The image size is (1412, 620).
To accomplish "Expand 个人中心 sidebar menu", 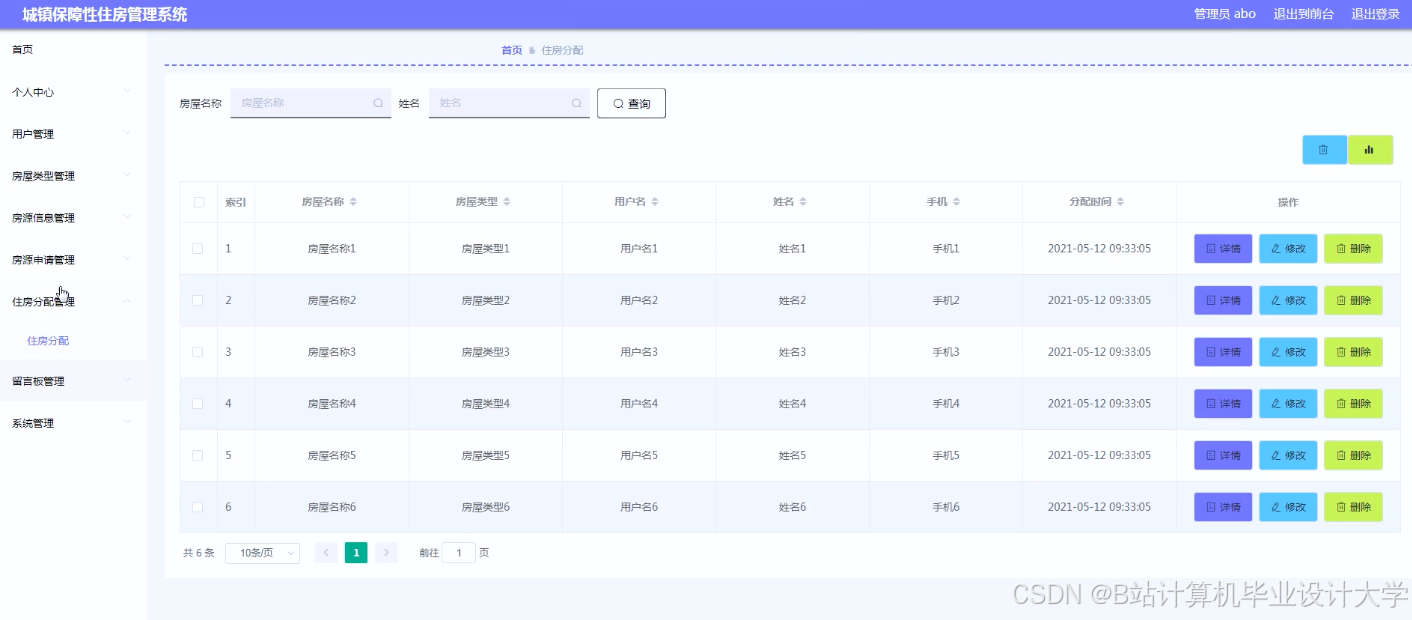I will (73, 92).
